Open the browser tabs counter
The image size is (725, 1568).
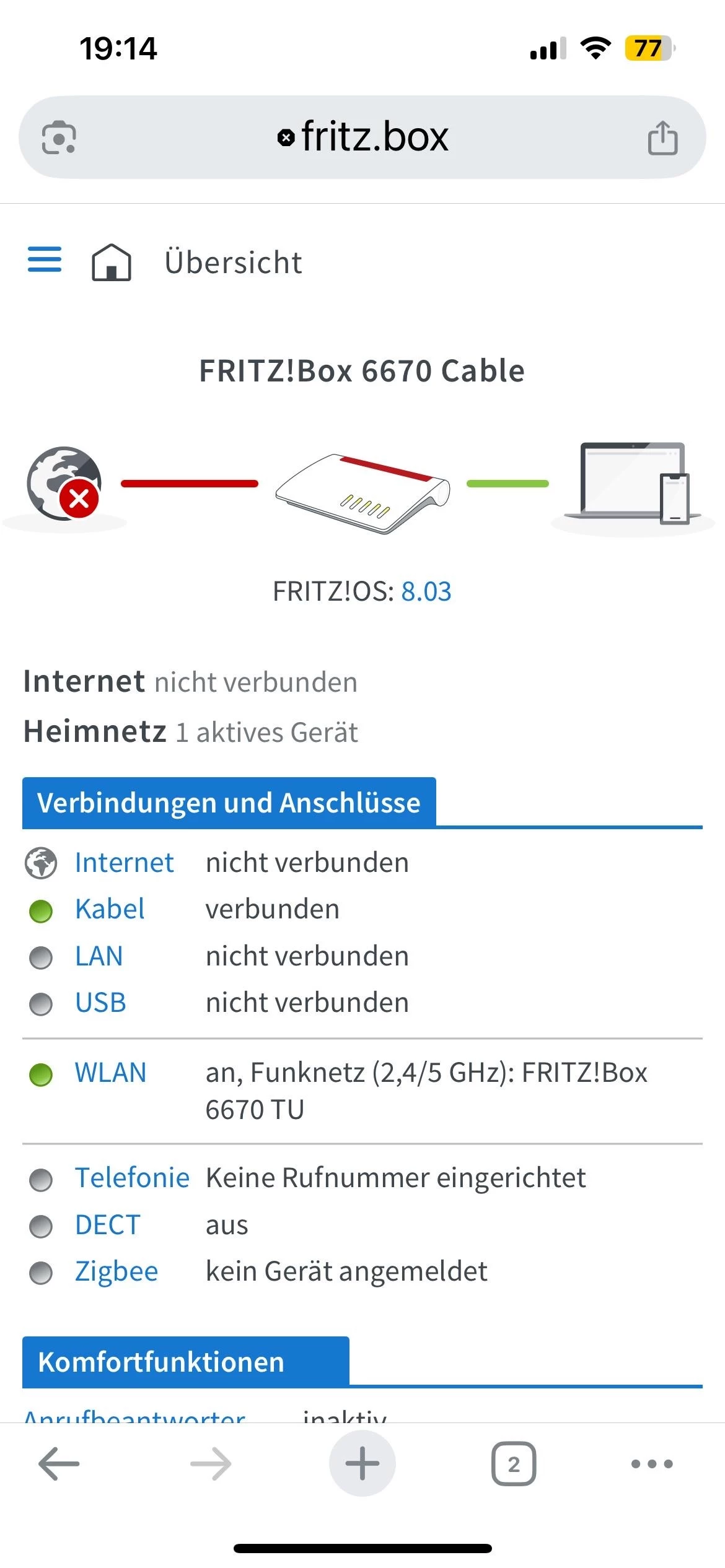pos(514,1464)
